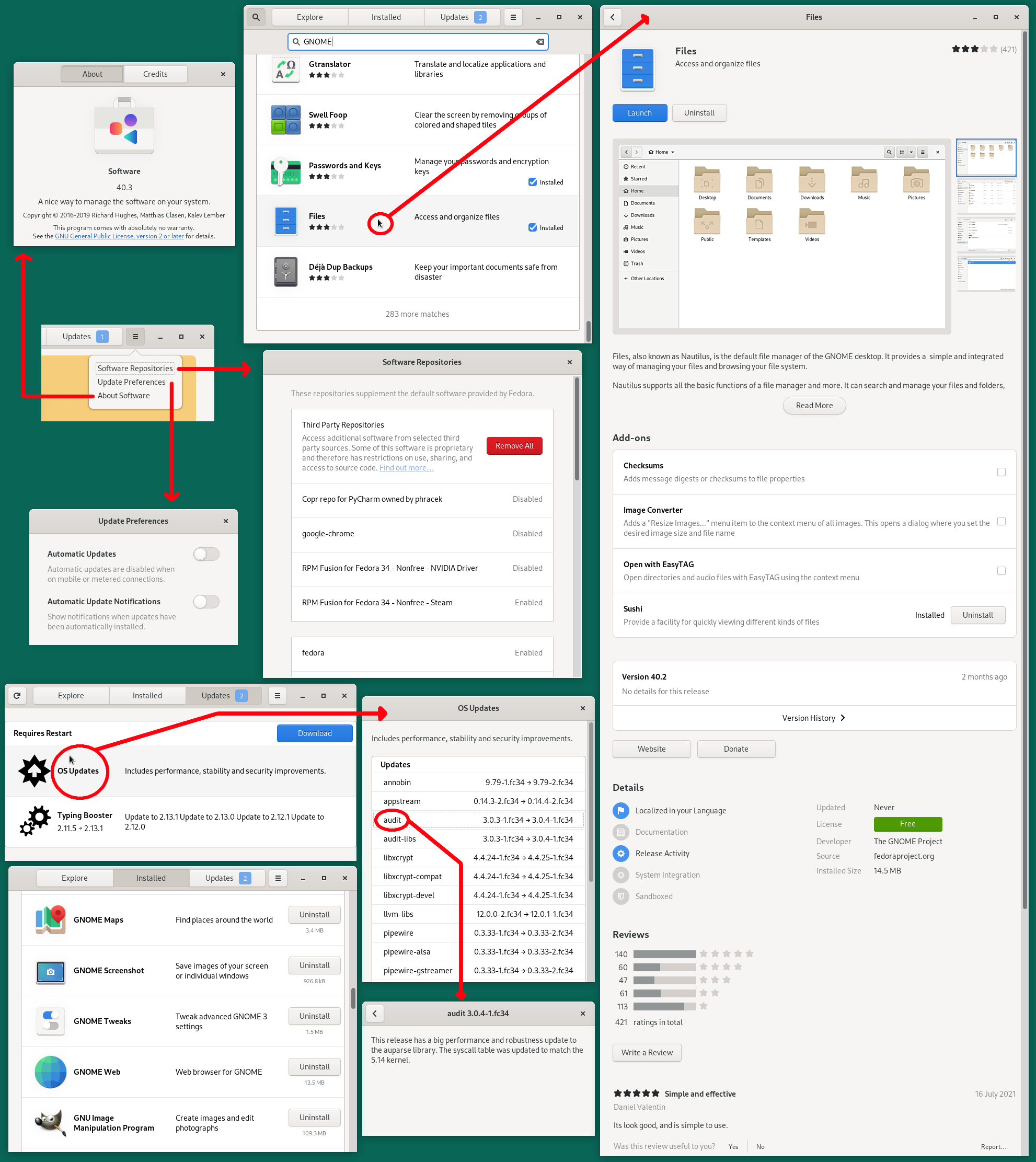
Task: Tick the Image Converter add-on checkbox
Action: (x=1000, y=522)
